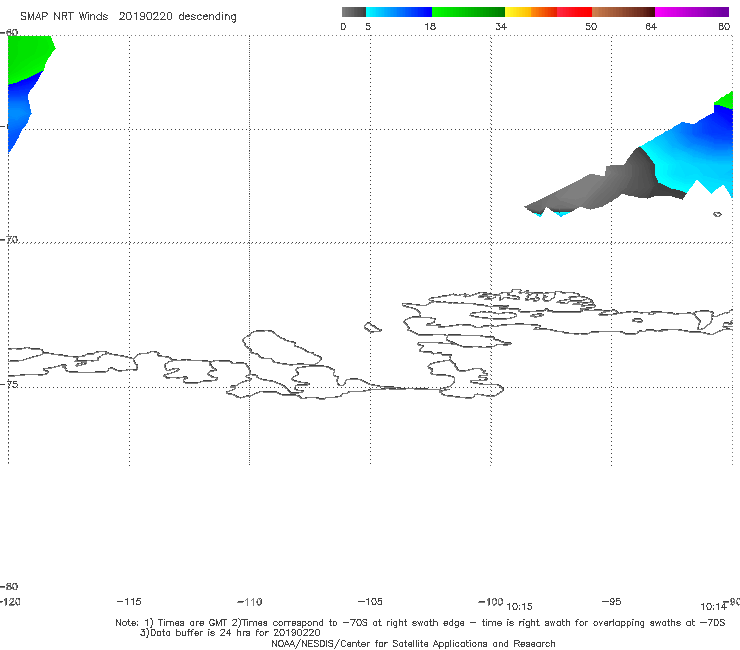The height and width of the screenshot is (650, 740).
Task: Click the longitude label '-110'
Action: pos(250,602)
